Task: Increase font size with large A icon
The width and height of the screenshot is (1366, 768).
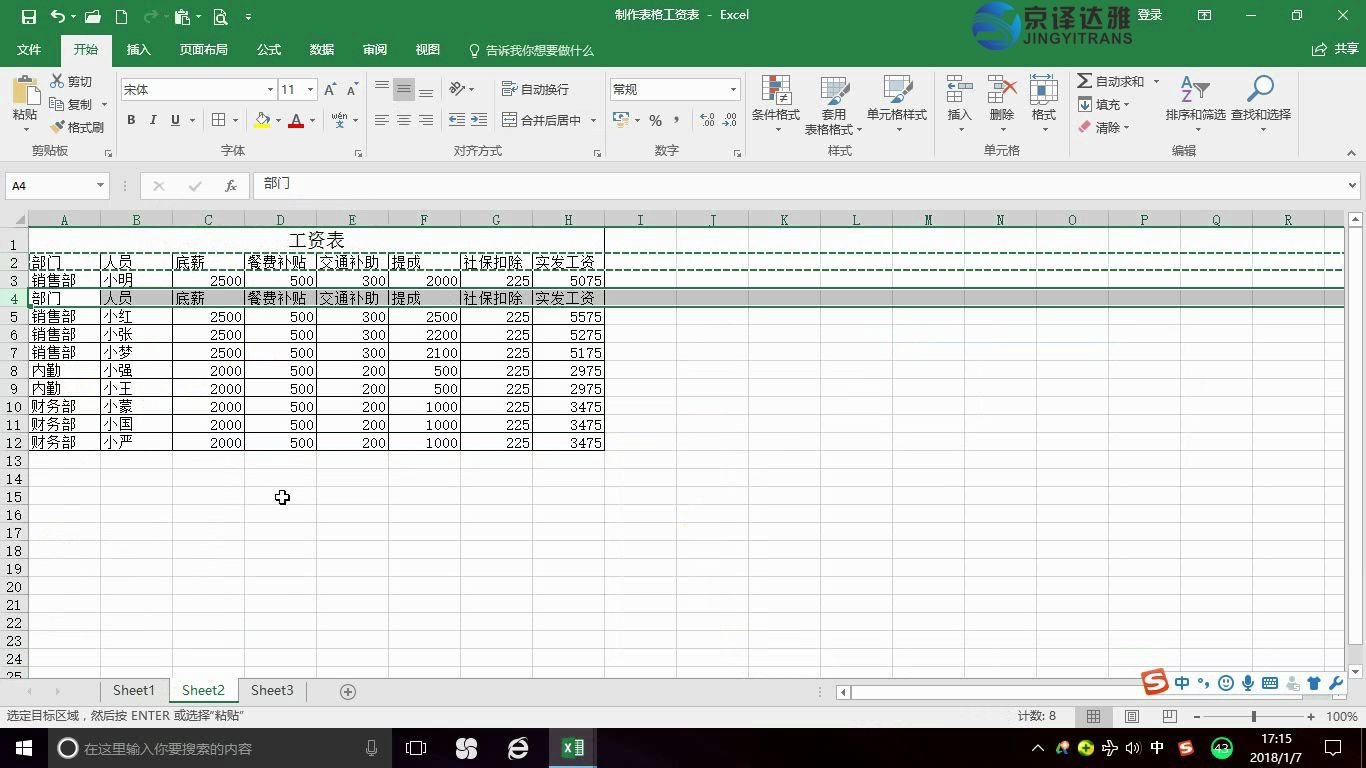Action: (330, 90)
